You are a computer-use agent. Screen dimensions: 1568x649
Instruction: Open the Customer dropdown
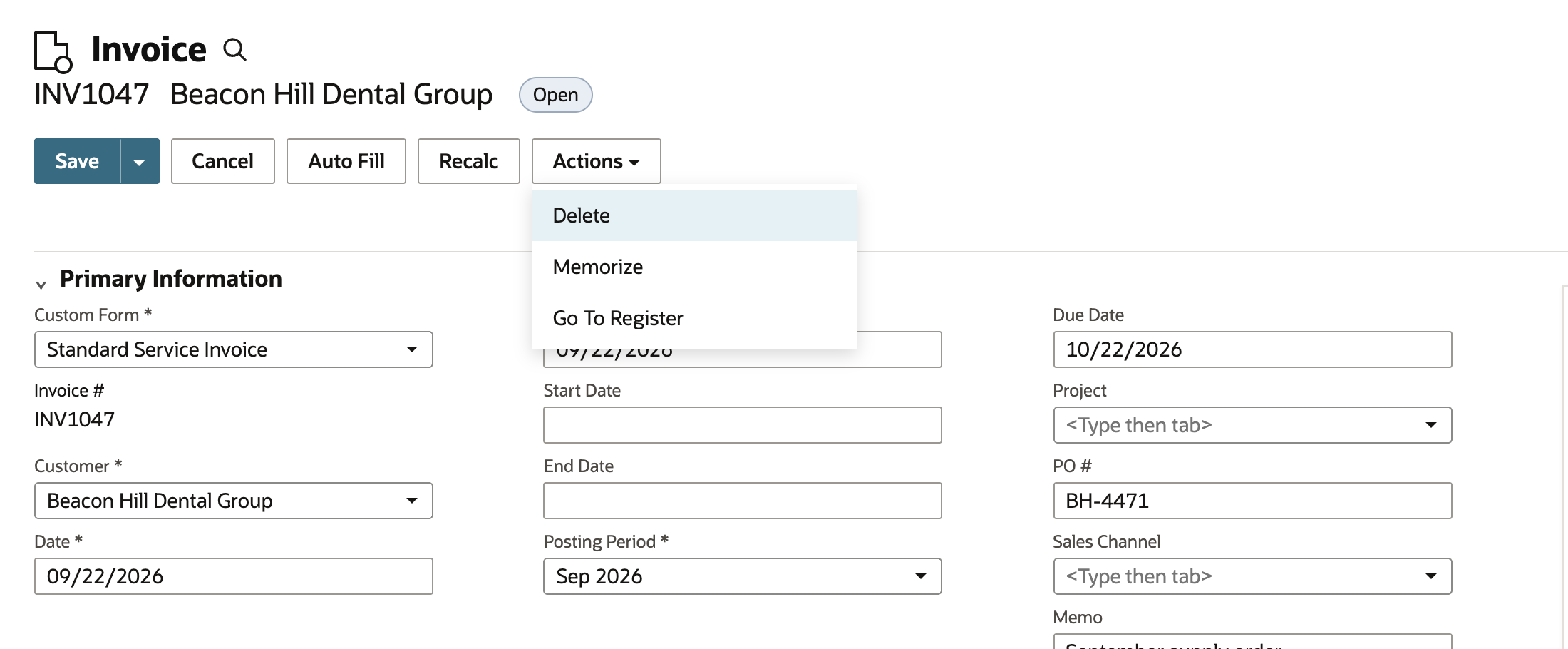pos(234,501)
